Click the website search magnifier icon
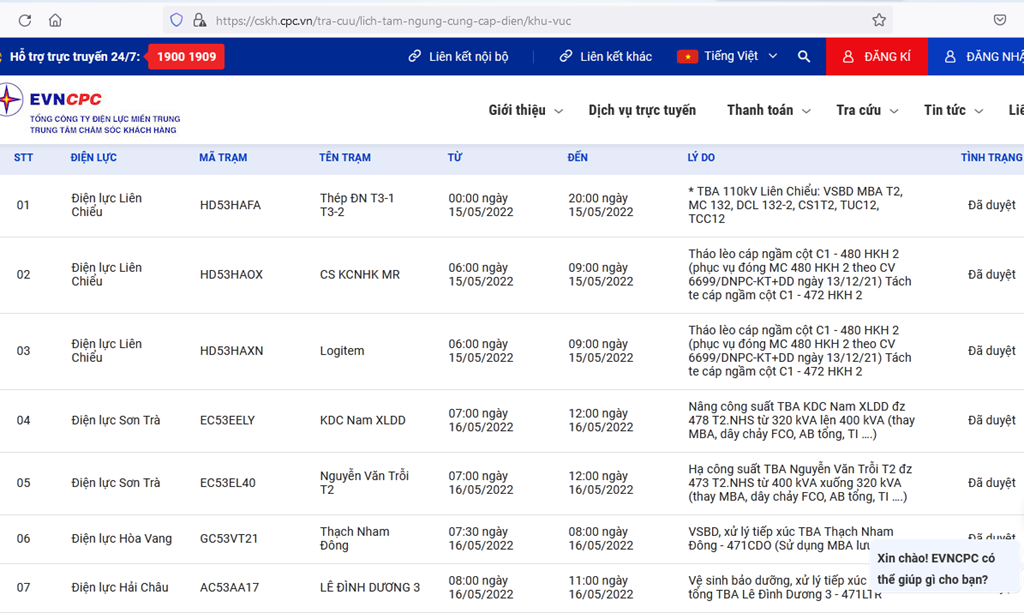 coord(804,57)
